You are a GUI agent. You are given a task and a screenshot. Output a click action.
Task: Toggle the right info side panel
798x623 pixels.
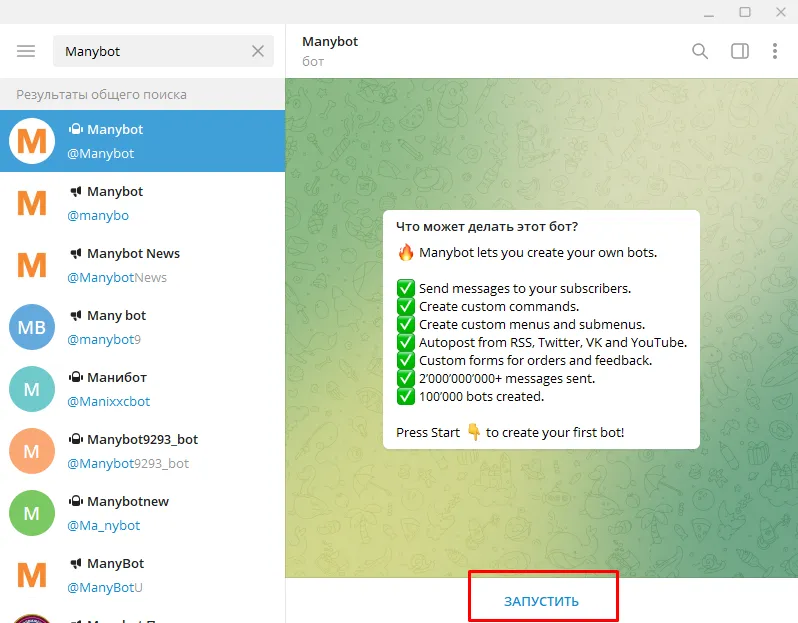pyautogui.click(x=739, y=51)
